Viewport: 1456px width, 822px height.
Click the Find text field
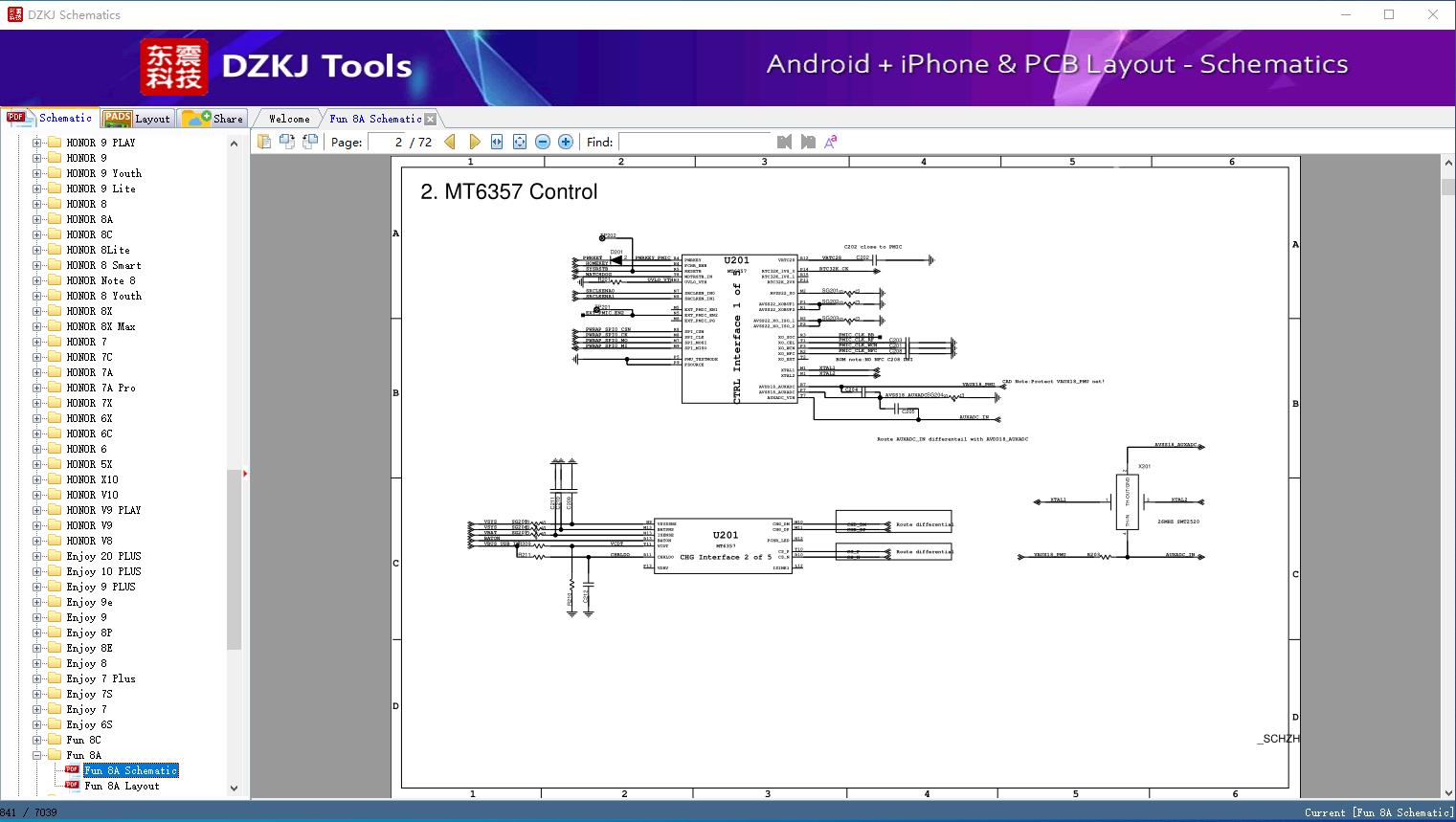point(695,142)
